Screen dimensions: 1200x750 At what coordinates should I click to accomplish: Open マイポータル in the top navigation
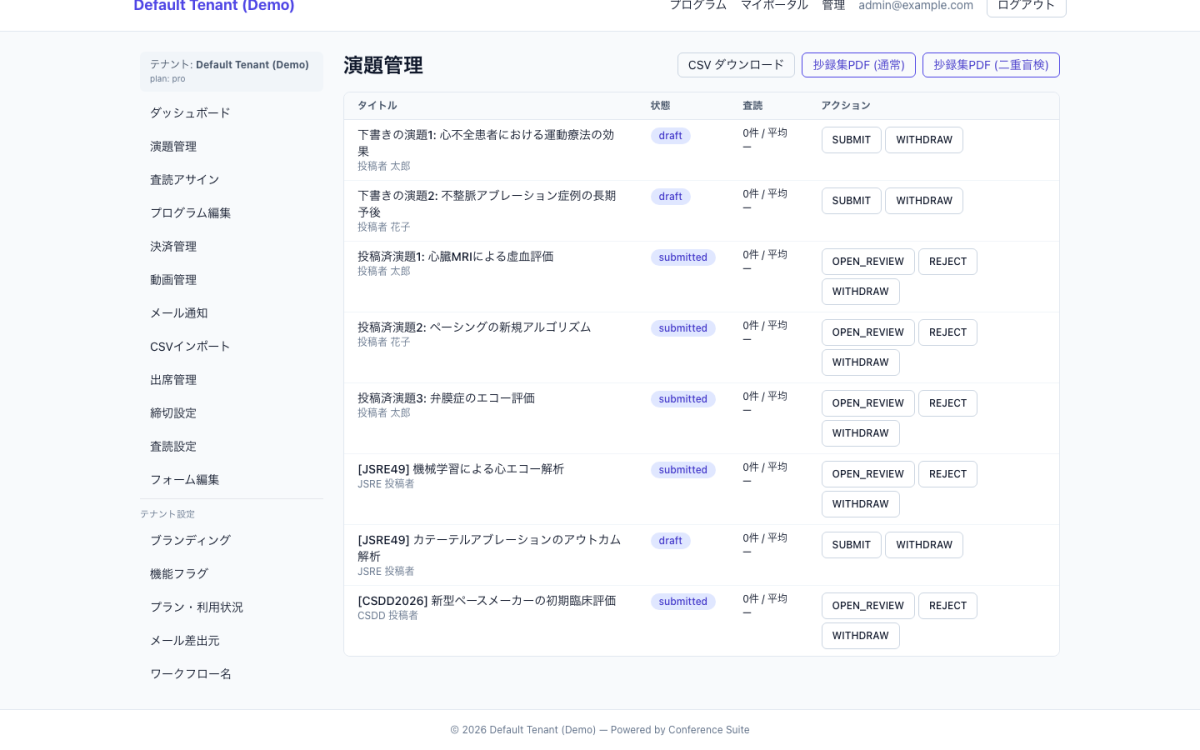[774, 5]
